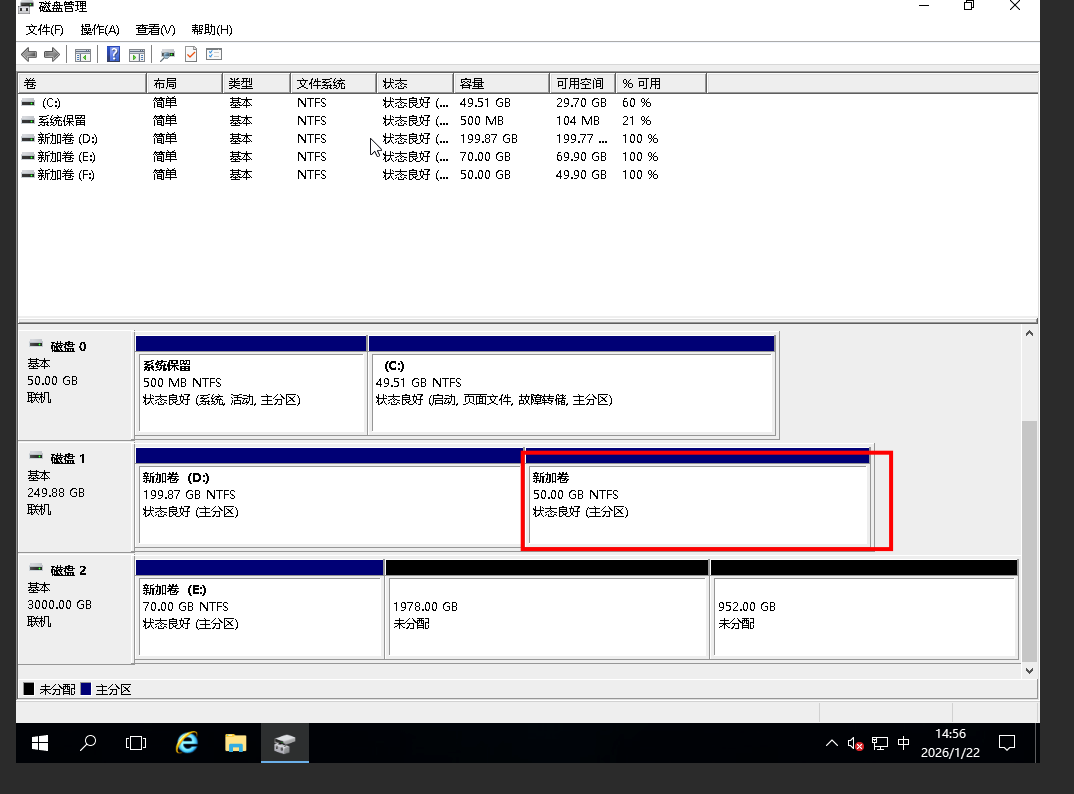The image size is (1074, 794).
Task: Click the Forward arrow toolbar icon
Action: [x=51, y=54]
